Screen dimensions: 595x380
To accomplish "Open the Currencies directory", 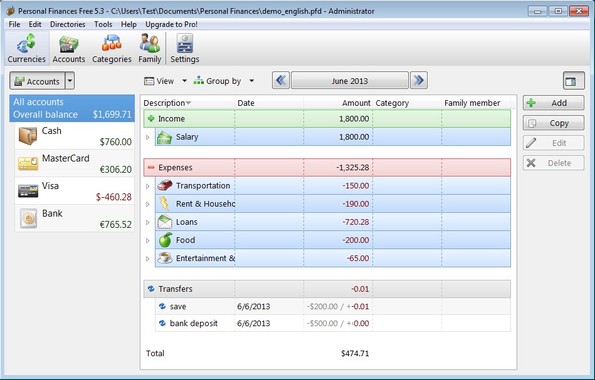I will [27, 48].
